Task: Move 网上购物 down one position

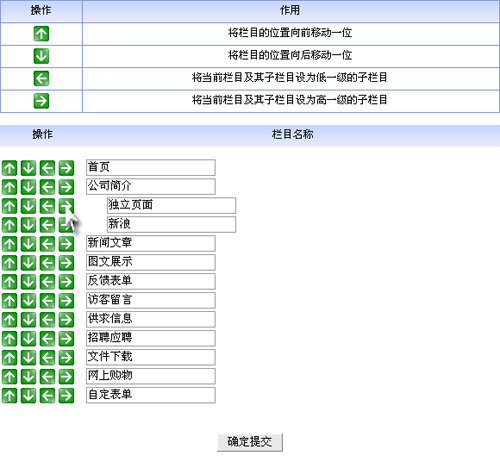Action: pyautogui.click(x=28, y=377)
